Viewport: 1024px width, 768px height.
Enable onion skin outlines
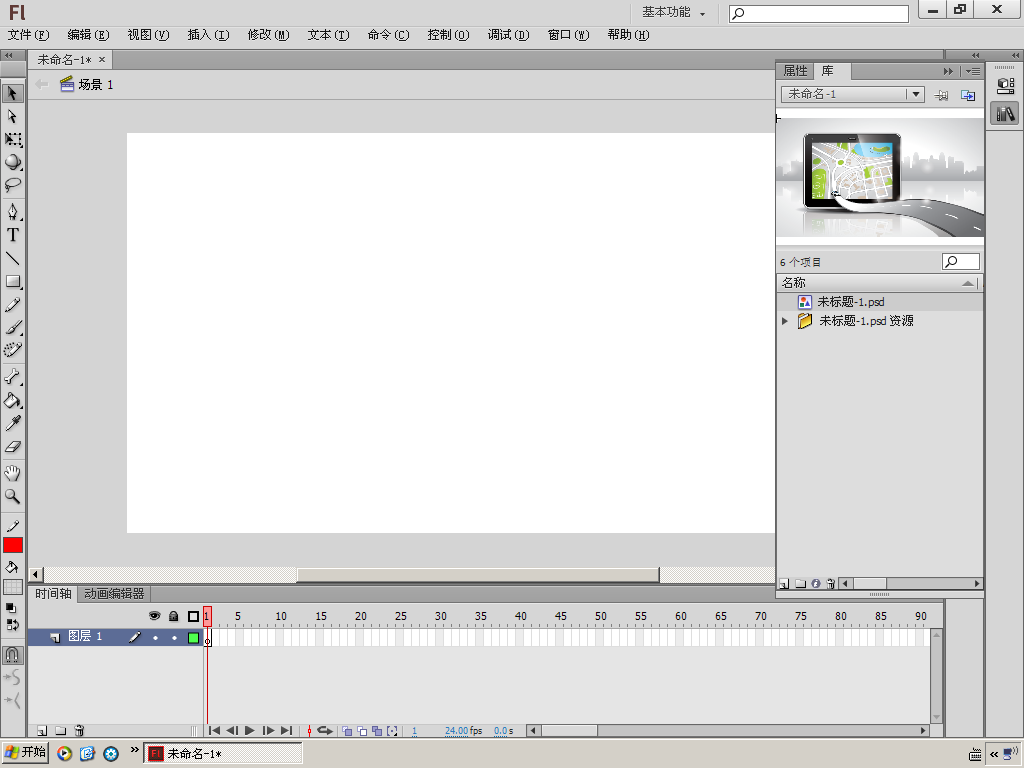pyautogui.click(x=362, y=731)
